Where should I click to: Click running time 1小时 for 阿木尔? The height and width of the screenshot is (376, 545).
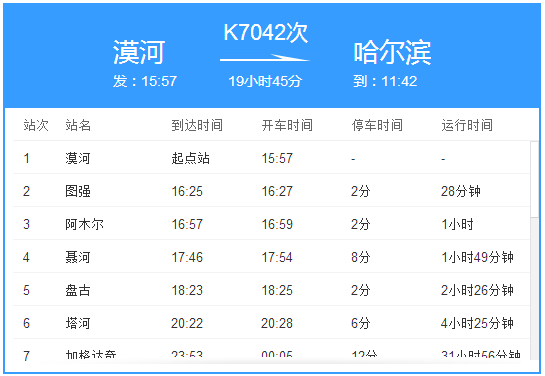coord(457,224)
